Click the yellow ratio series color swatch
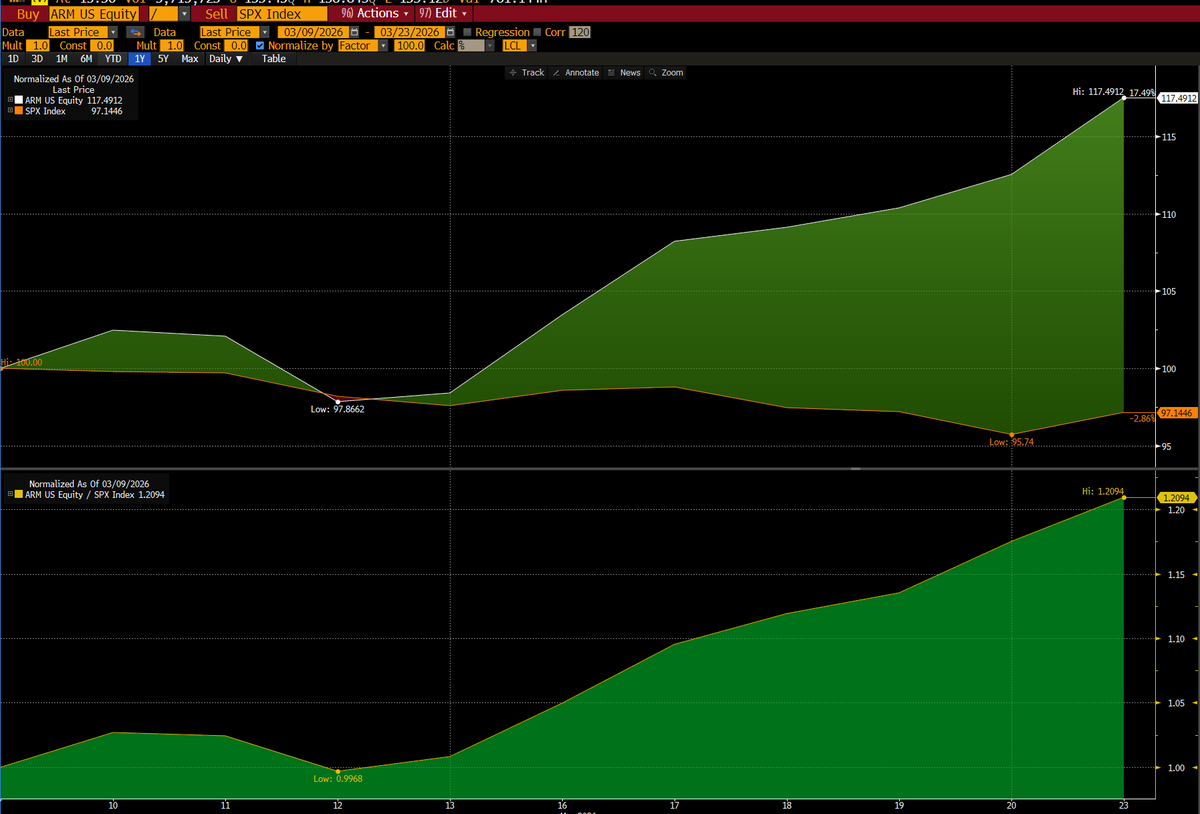The height and width of the screenshot is (814, 1200). [19, 494]
